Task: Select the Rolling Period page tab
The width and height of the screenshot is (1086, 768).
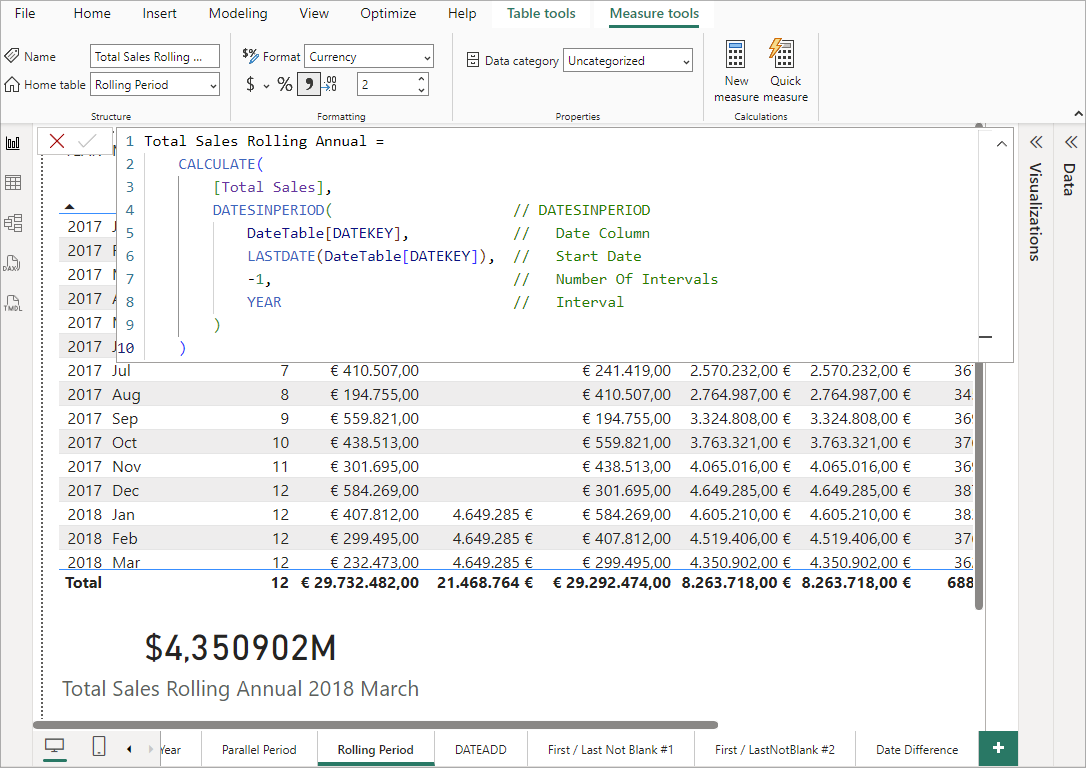Action: (375, 749)
